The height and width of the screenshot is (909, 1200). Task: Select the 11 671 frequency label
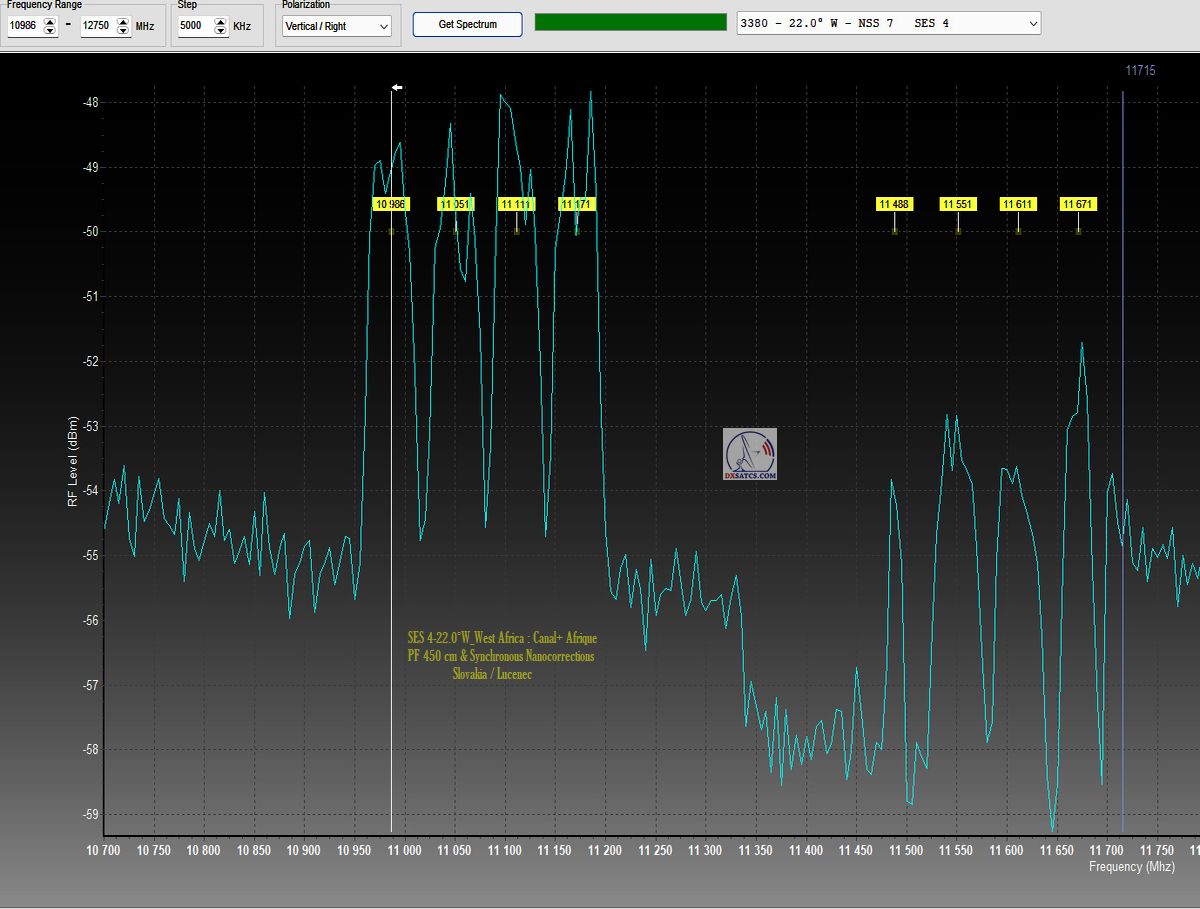tap(1078, 204)
